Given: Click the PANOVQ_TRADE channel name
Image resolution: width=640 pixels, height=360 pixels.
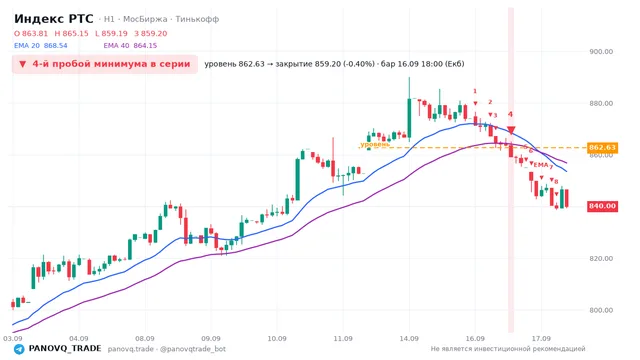Looking at the screenshot, I should 64,349.
